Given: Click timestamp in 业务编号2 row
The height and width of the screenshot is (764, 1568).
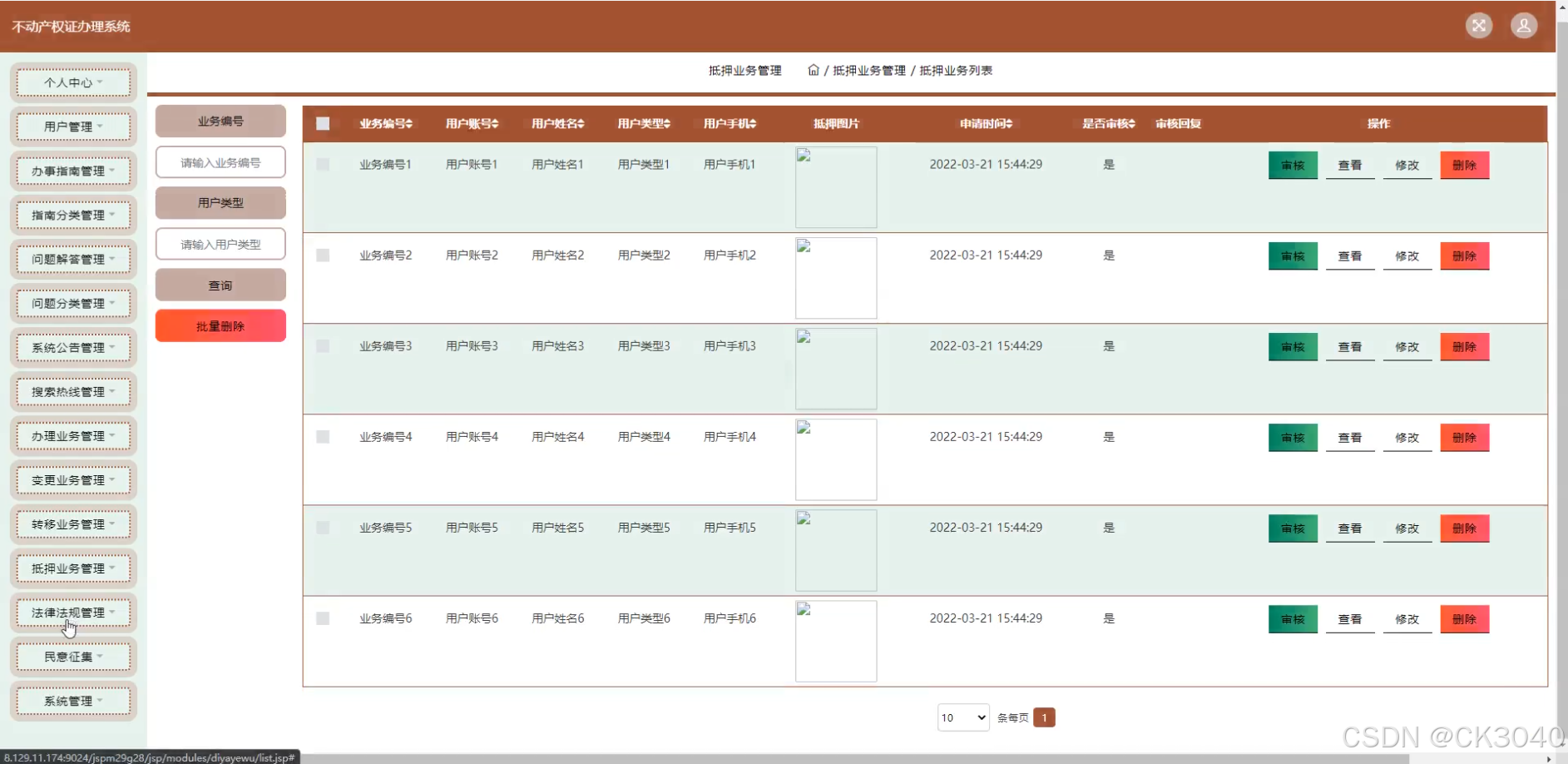Looking at the screenshot, I should (x=986, y=255).
